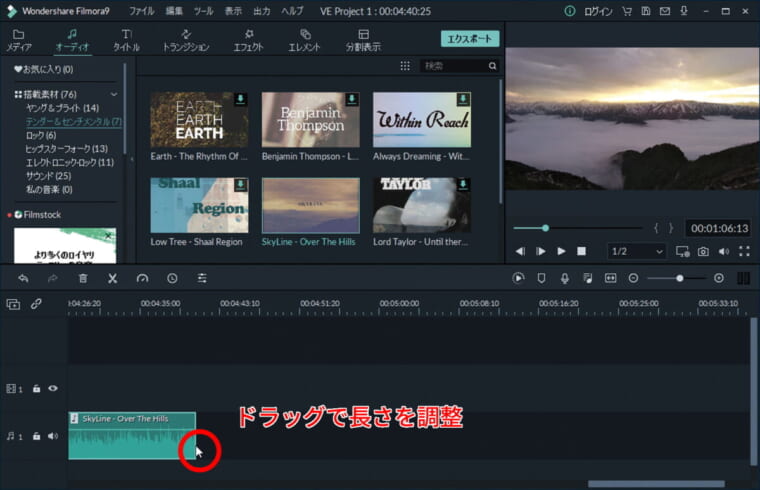
Task: Delete the selected clip with trash icon
Action: click(x=83, y=278)
